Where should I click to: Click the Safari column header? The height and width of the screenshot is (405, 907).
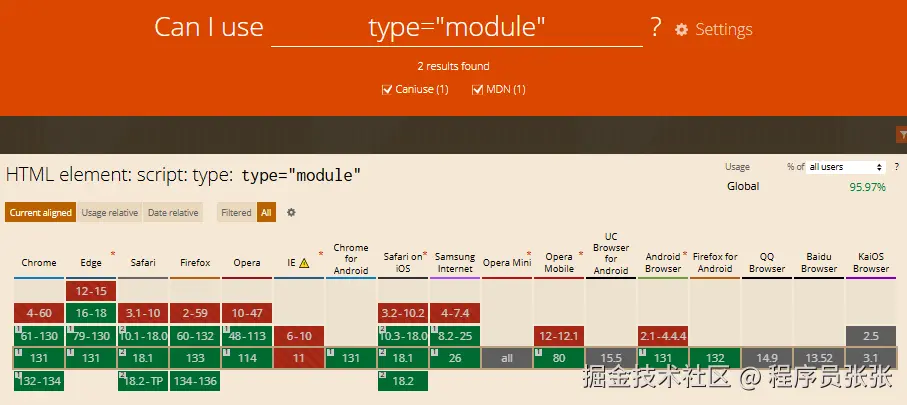coord(143,263)
